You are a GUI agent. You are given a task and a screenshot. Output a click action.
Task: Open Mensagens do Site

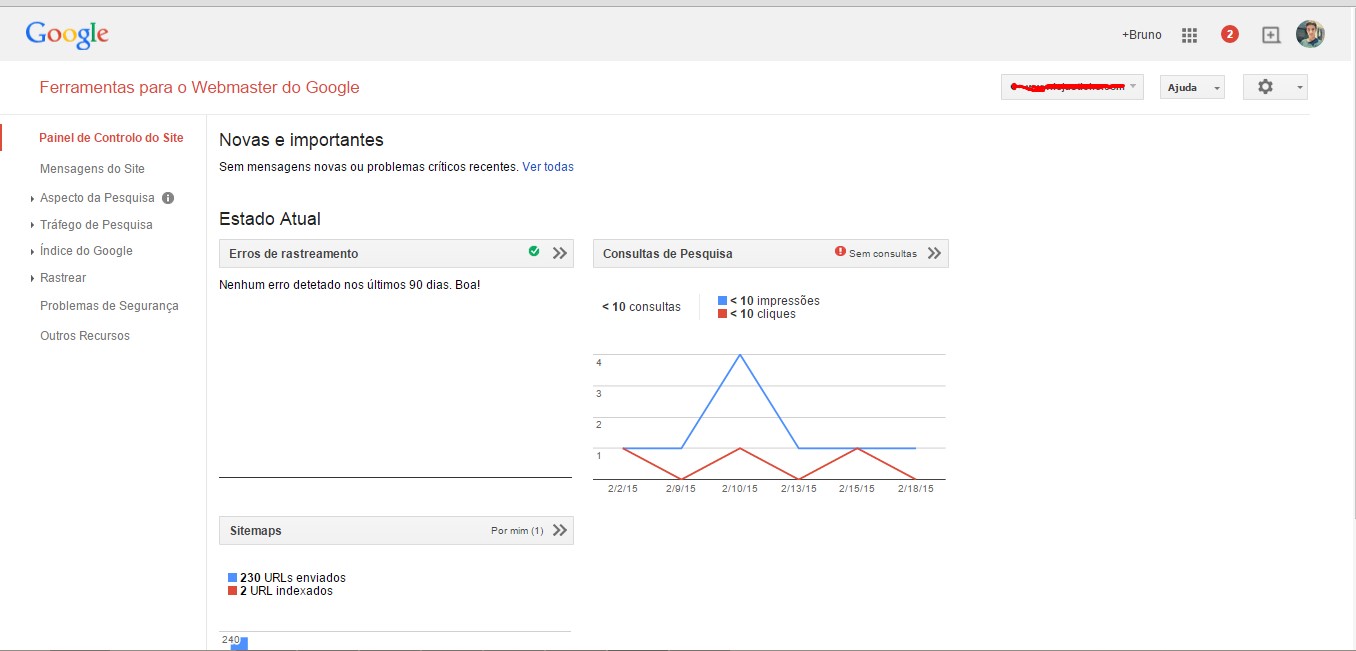pos(92,169)
